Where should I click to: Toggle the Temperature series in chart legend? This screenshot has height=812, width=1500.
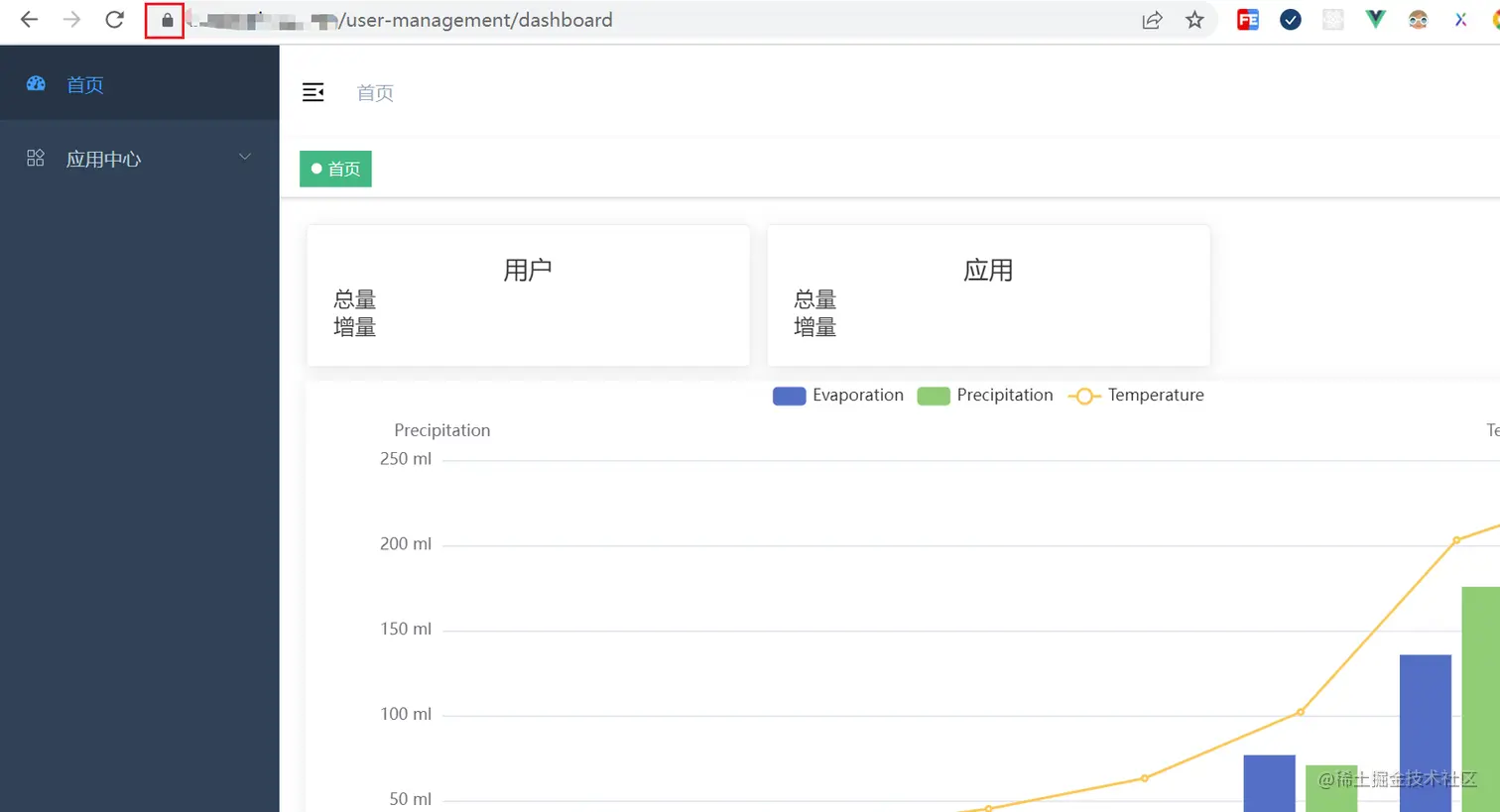(1136, 396)
